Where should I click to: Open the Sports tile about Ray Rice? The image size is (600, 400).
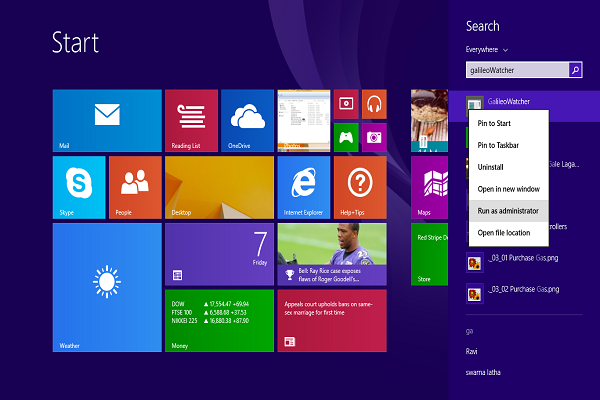(332, 254)
